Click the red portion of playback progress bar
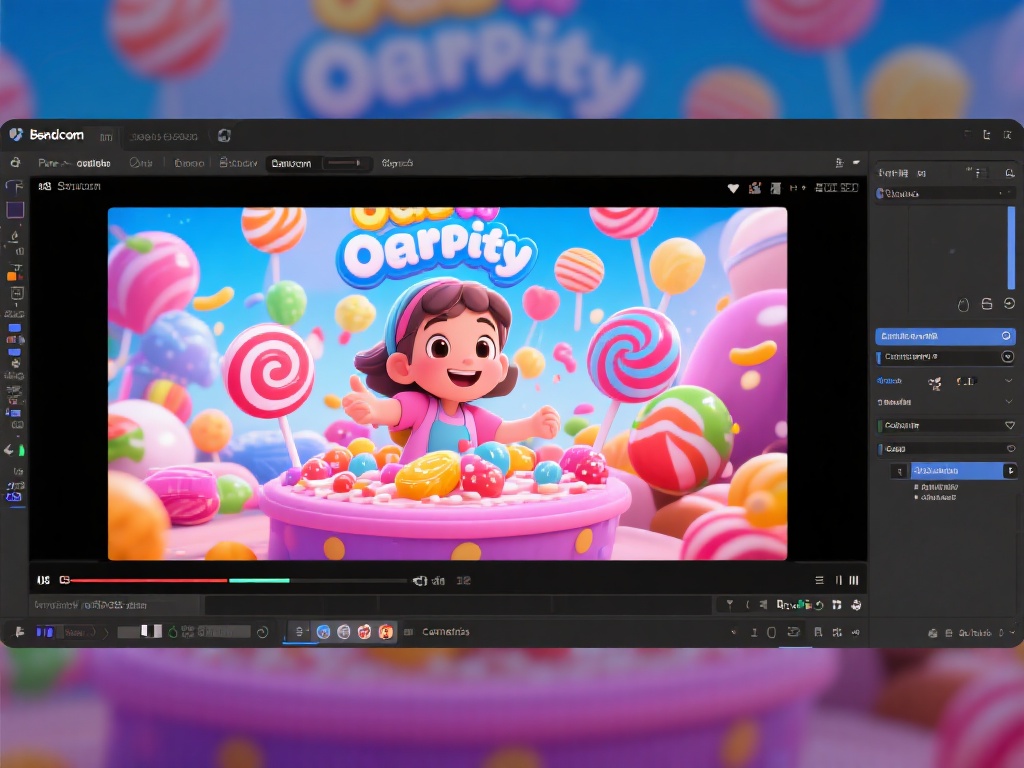Image resolution: width=1024 pixels, height=768 pixels. click(x=148, y=580)
